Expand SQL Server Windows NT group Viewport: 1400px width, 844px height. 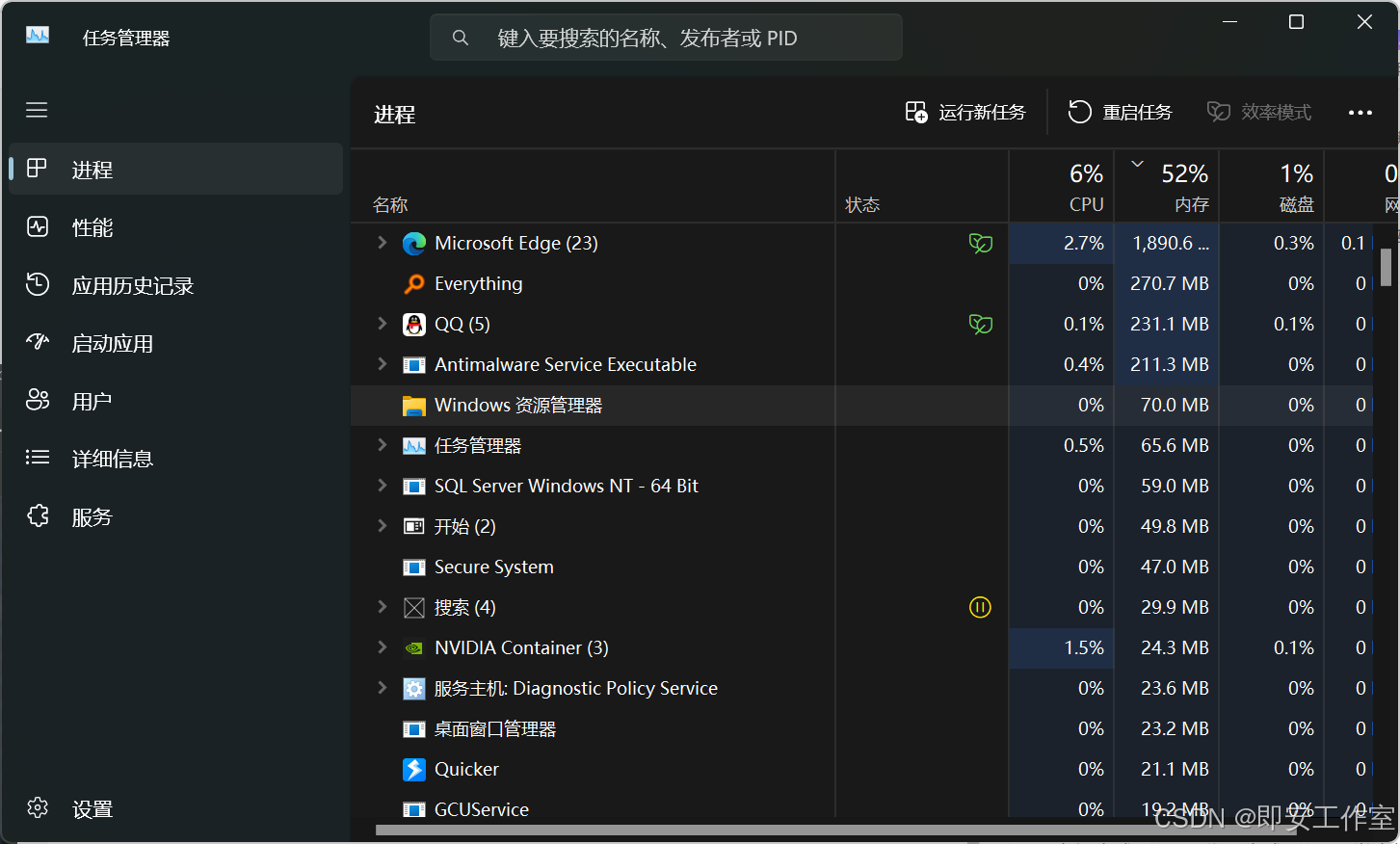point(382,486)
